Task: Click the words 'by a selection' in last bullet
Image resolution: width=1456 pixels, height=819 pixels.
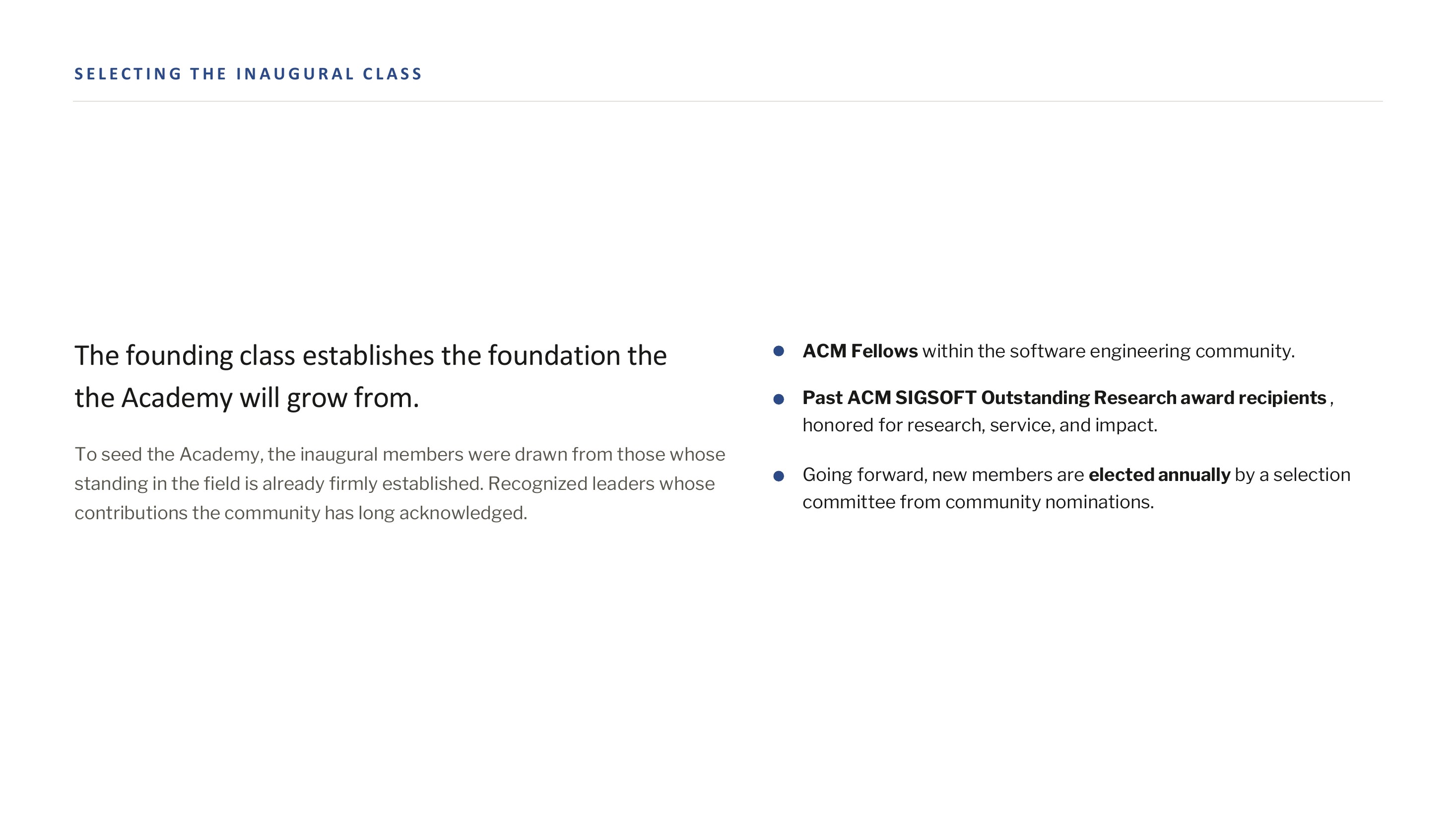Action: pyautogui.click(x=1293, y=474)
